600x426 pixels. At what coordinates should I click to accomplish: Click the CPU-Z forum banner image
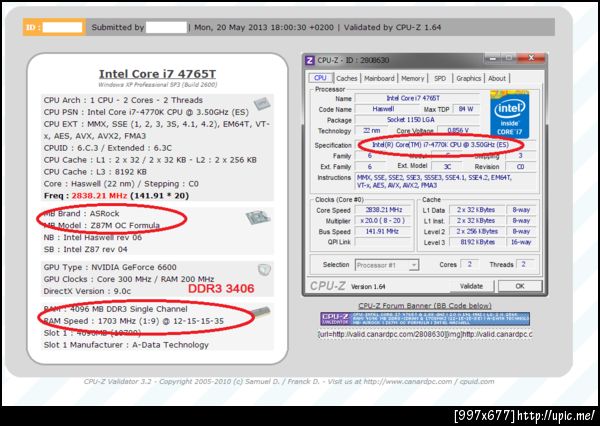[425, 318]
